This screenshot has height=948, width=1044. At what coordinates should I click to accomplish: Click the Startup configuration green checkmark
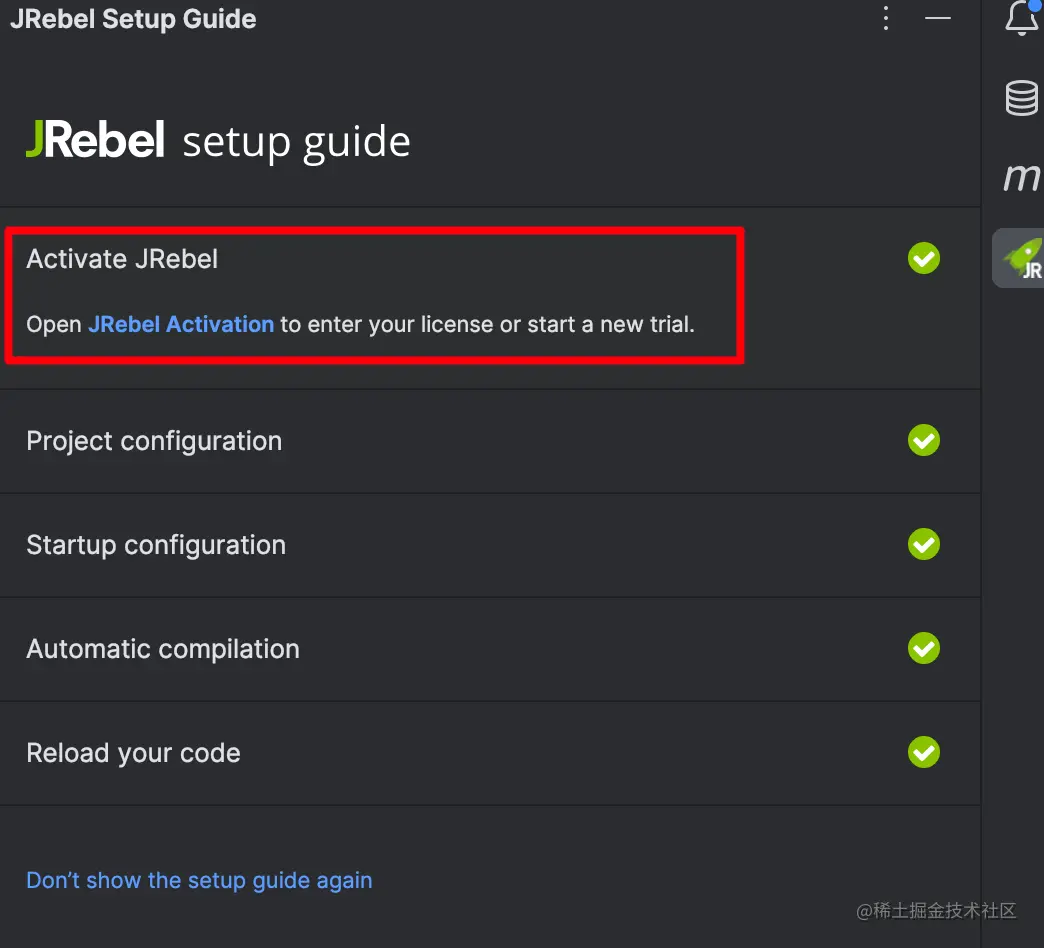click(923, 544)
